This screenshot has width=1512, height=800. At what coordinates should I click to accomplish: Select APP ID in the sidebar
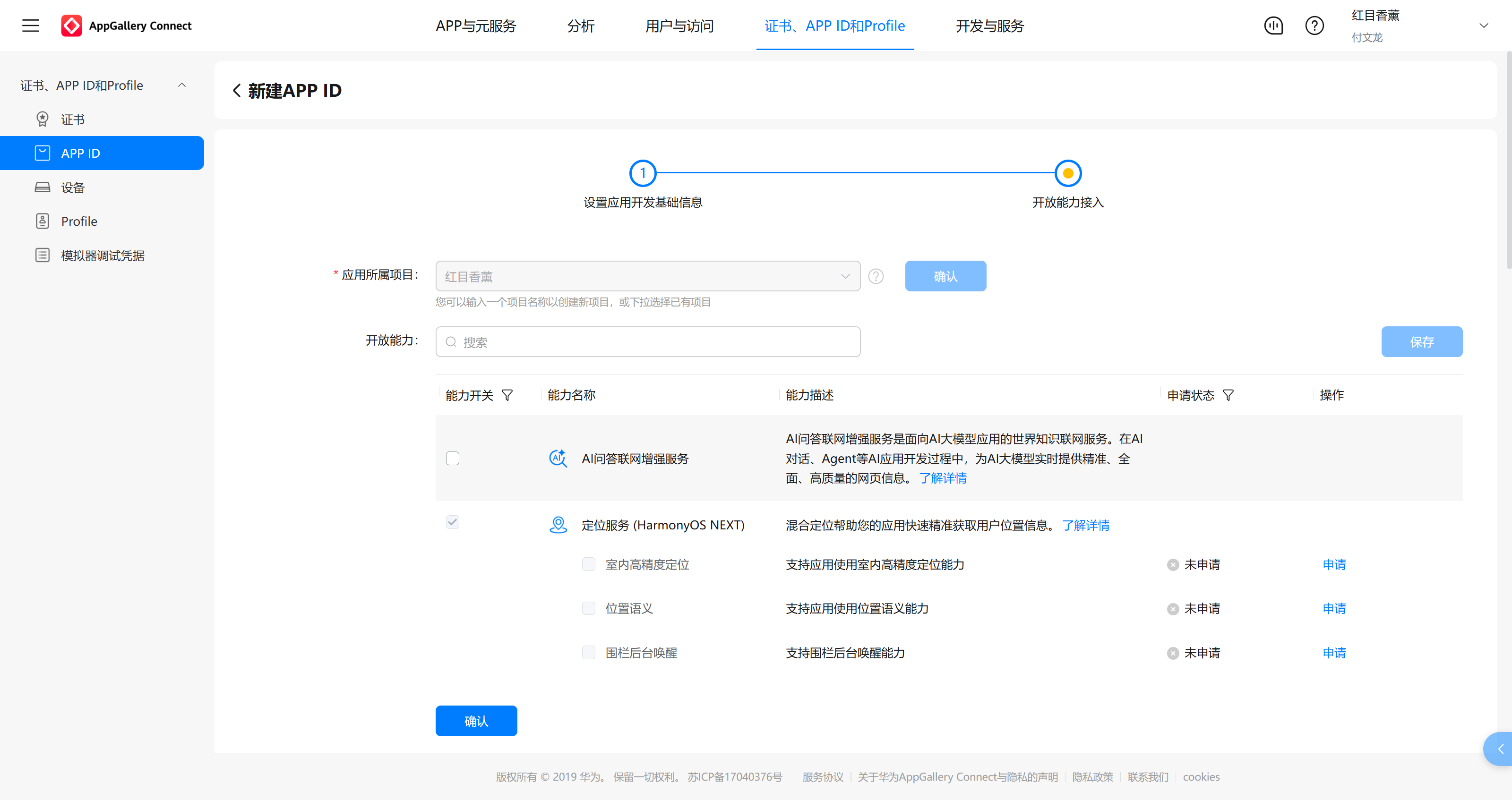coord(102,153)
